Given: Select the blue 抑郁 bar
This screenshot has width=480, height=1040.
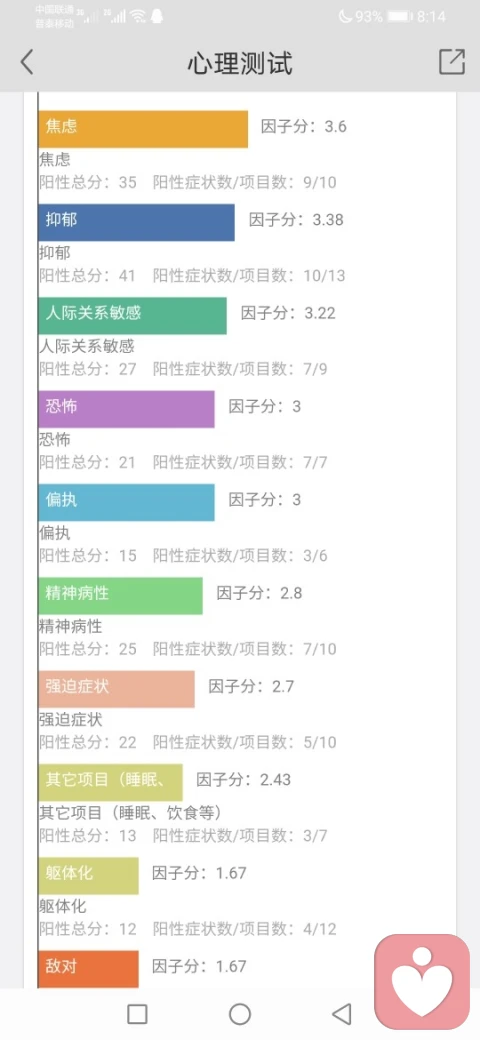Looking at the screenshot, I should pyautogui.click(x=137, y=222).
